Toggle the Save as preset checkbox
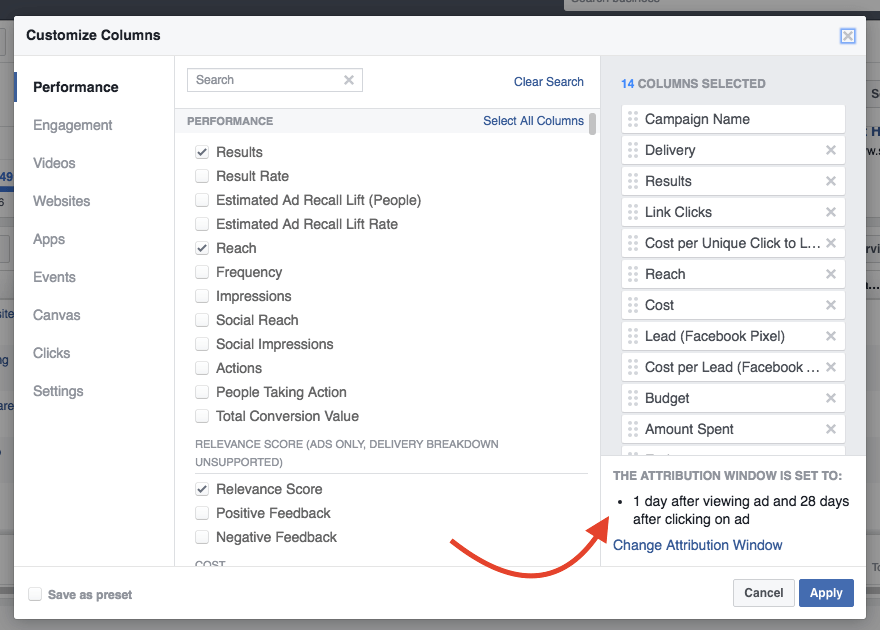Image resolution: width=880 pixels, height=630 pixels. click(x=35, y=594)
